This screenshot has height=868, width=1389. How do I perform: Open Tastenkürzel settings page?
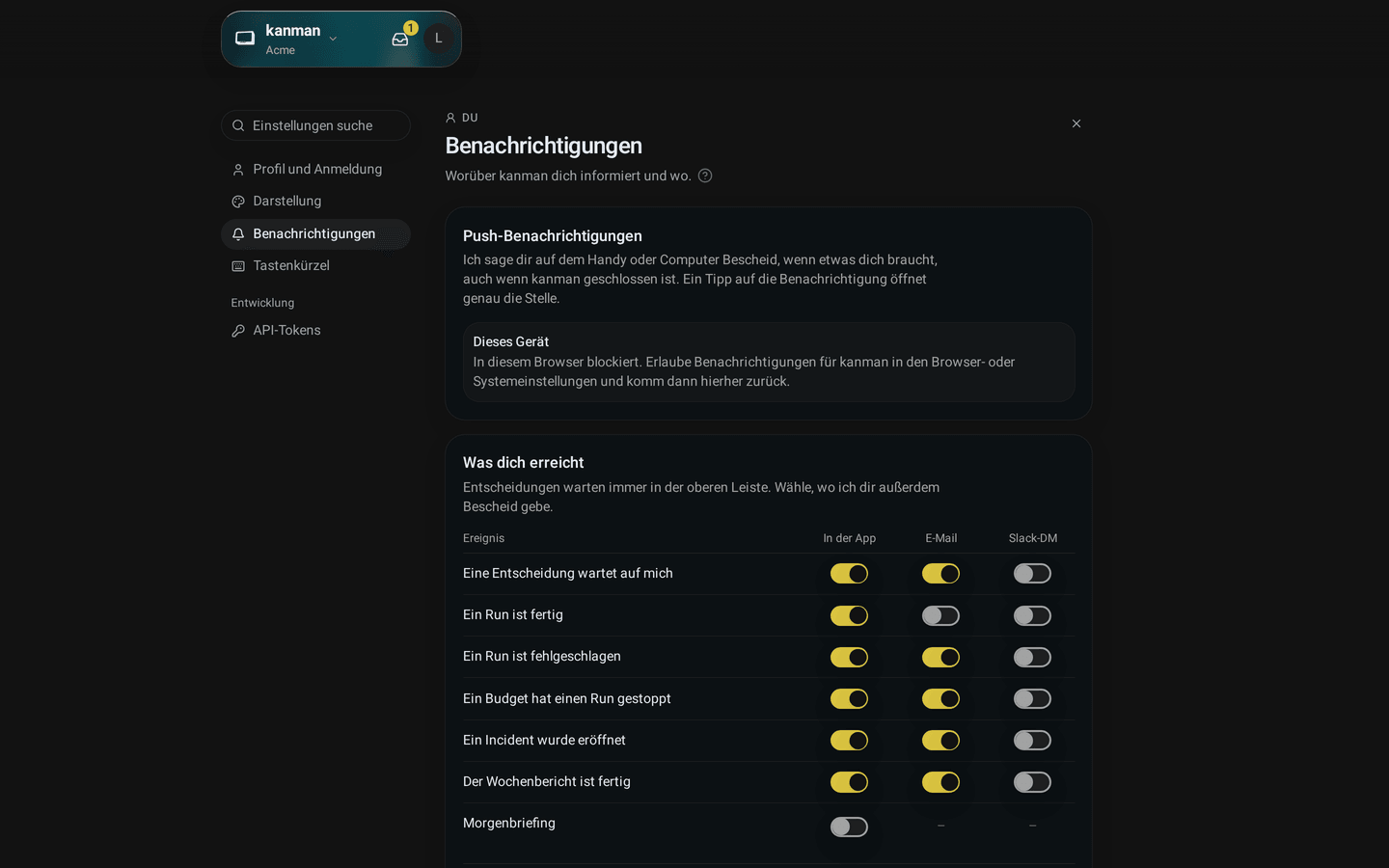click(315, 266)
